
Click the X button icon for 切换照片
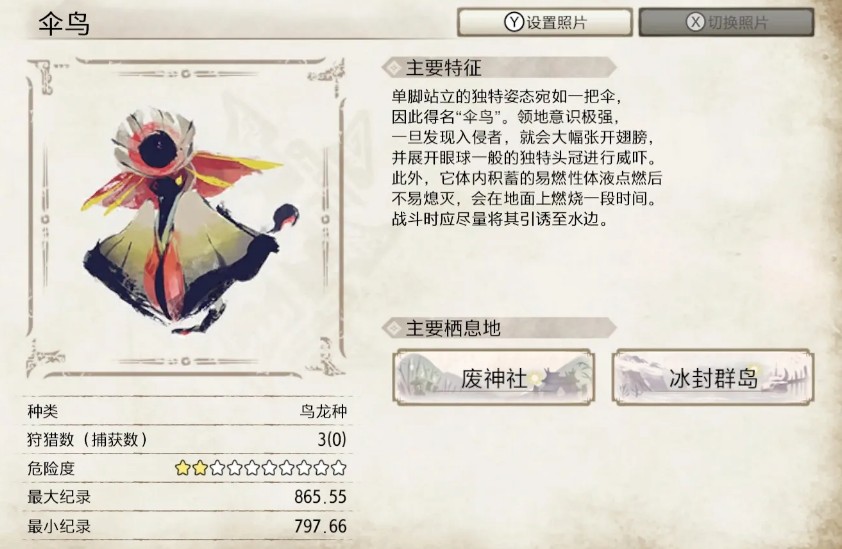coord(695,22)
